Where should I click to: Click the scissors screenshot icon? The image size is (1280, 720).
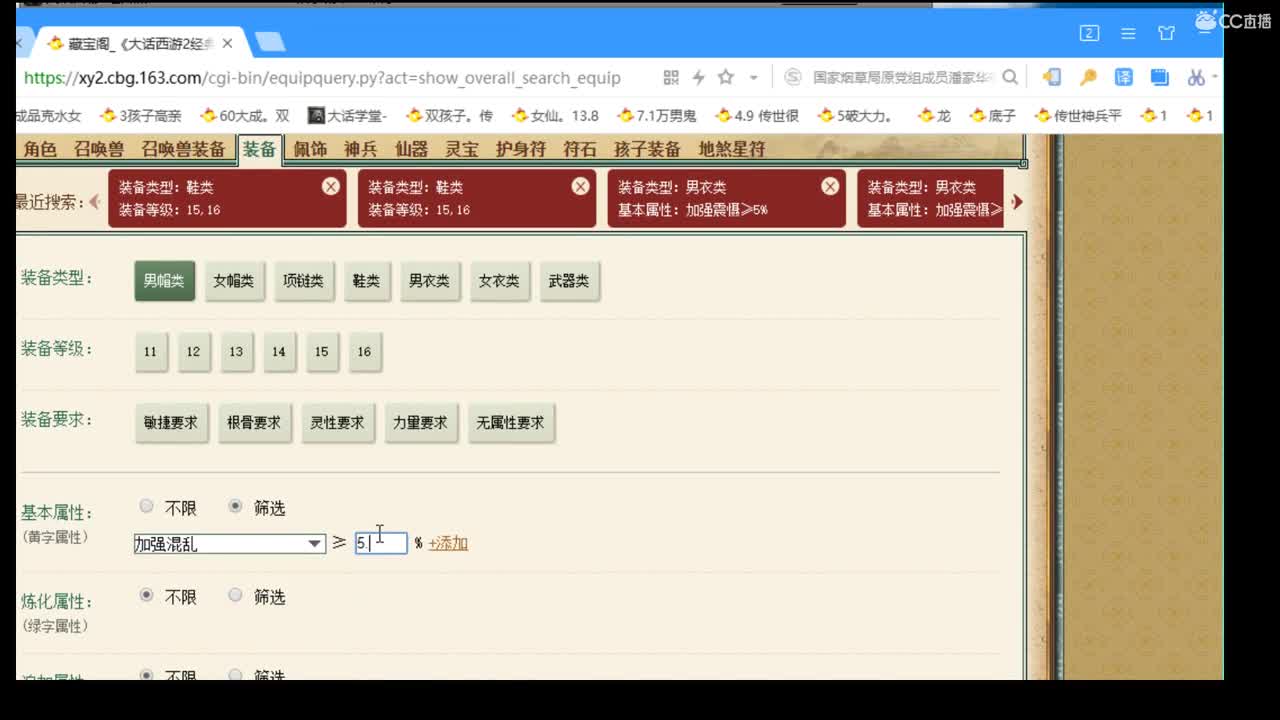point(1196,77)
